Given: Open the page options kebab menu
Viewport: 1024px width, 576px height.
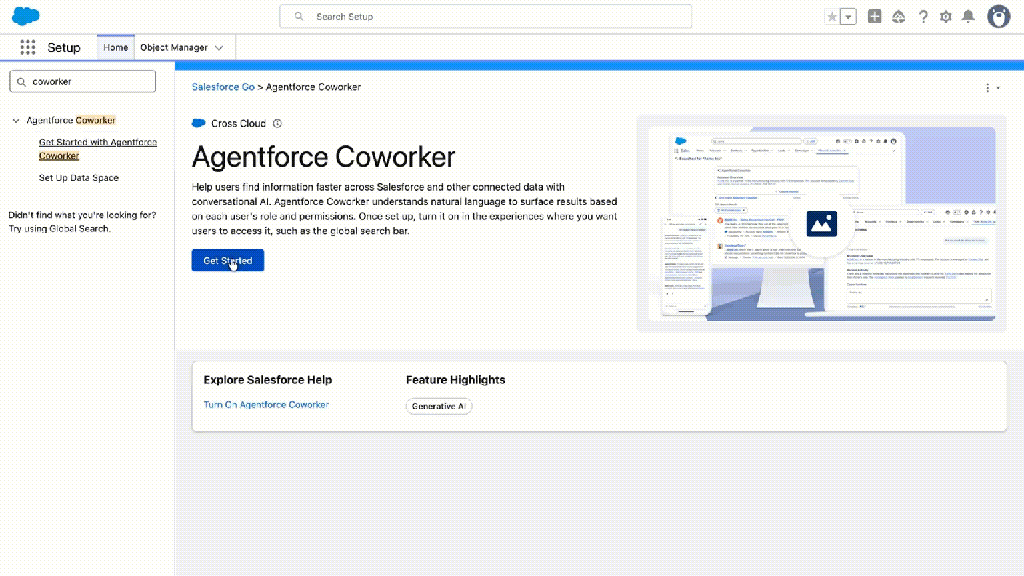Looking at the screenshot, I should pyautogui.click(x=991, y=88).
